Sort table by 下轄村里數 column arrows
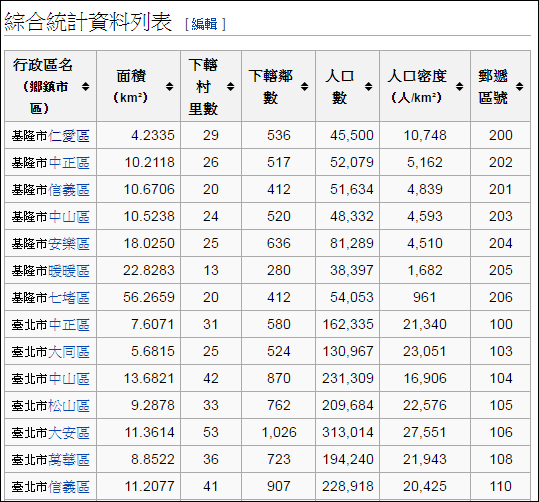The width and height of the screenshot is (539, 502). [x=231, y=86]
